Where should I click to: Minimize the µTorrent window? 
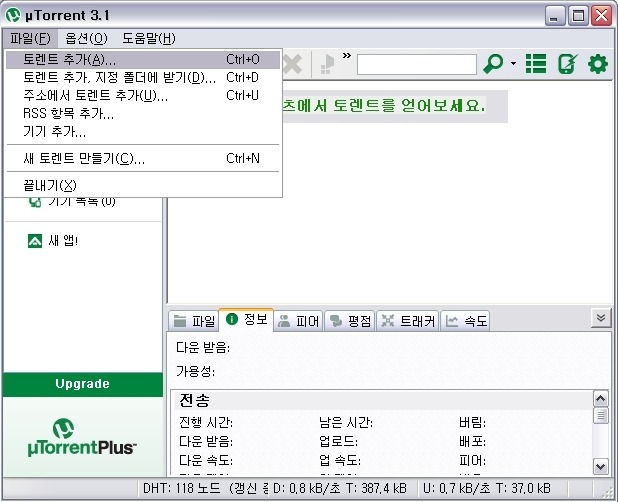tap(555, 16)
